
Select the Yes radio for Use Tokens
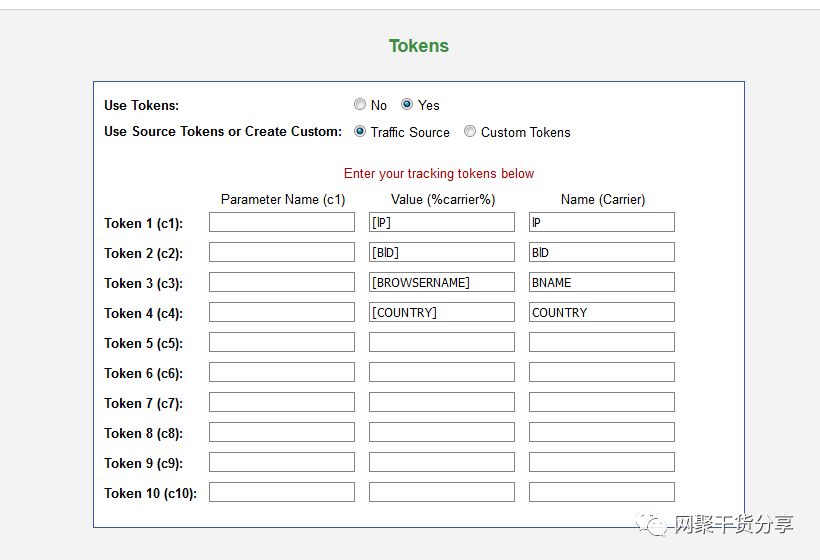click(407, 104)
